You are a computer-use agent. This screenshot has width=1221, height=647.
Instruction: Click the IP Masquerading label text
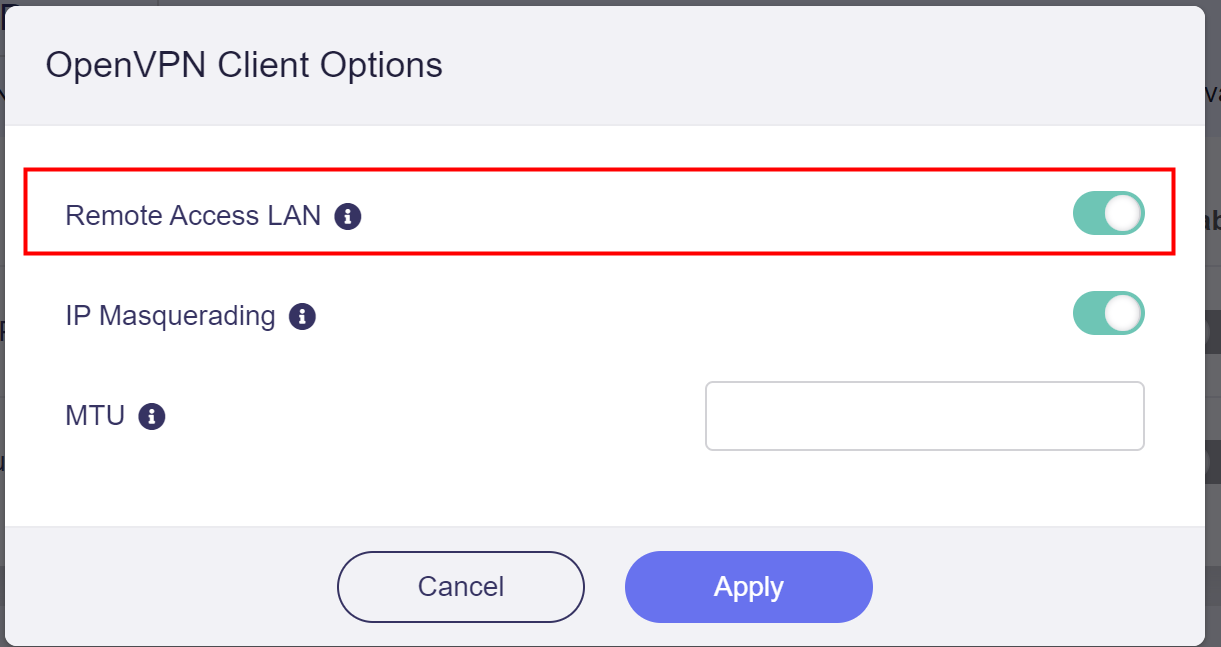point(170,317)
